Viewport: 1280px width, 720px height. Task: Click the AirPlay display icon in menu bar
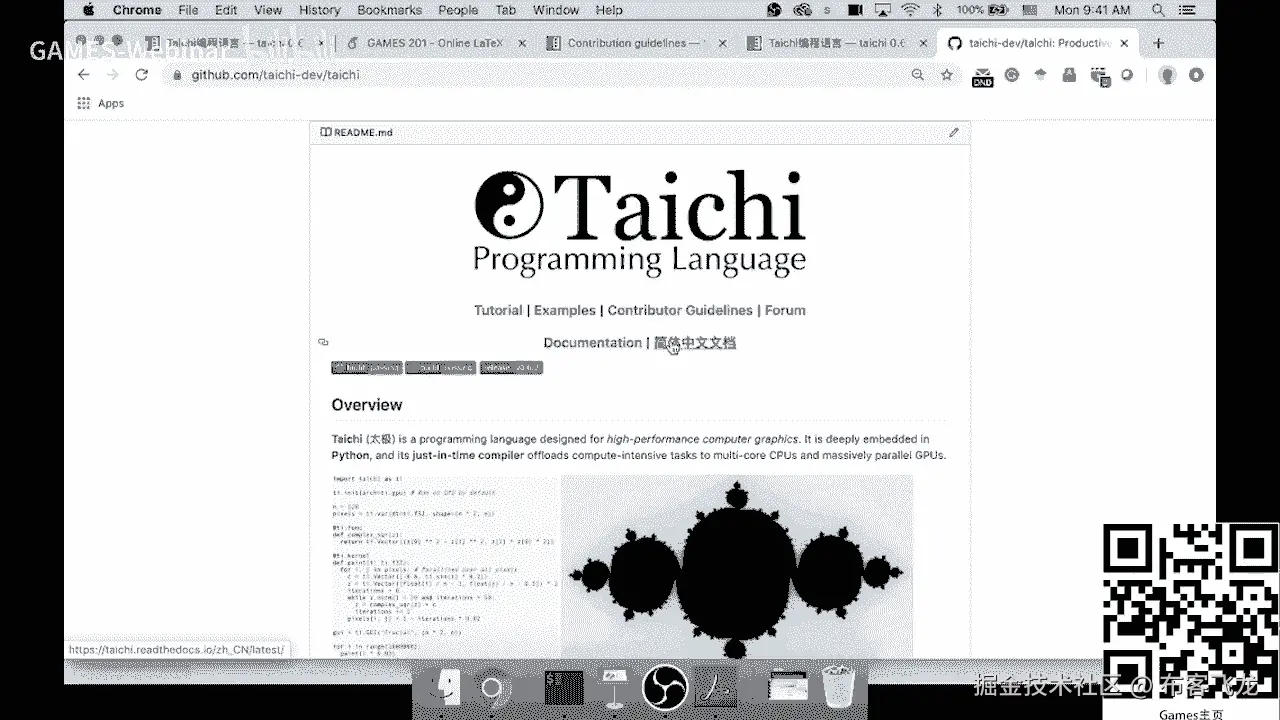[x=882, y=10]
